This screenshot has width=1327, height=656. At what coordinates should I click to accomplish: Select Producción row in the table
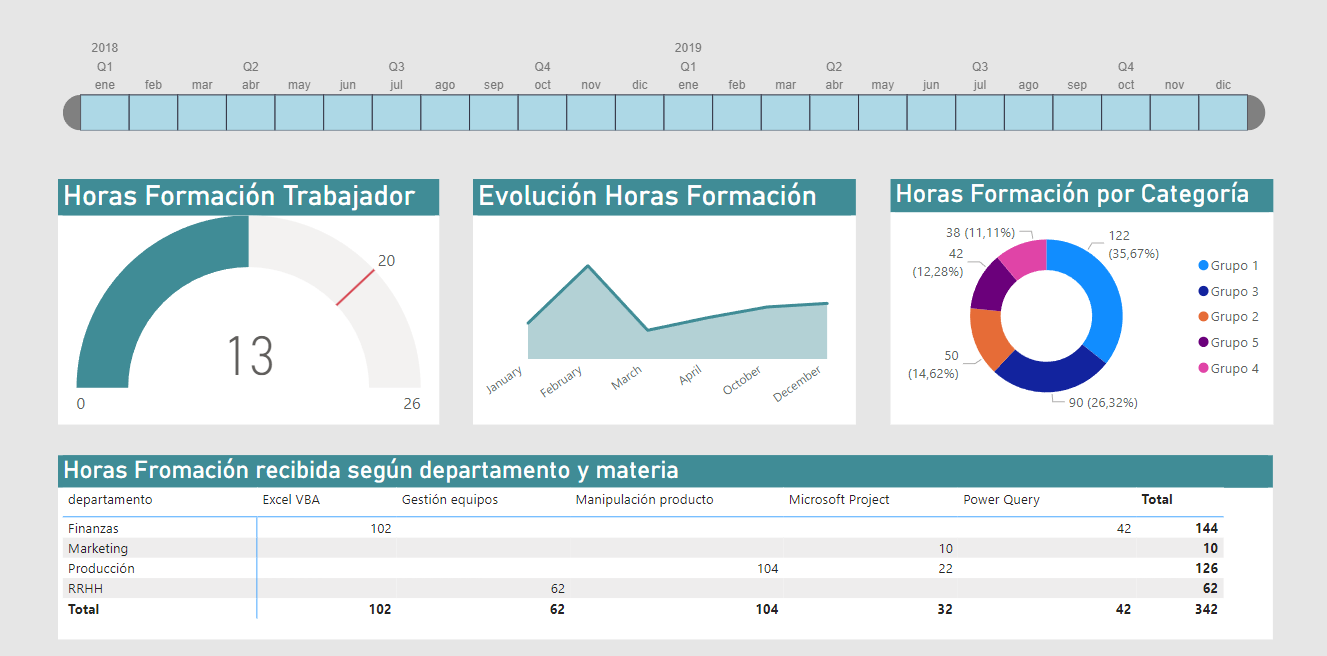pos(101,568)
